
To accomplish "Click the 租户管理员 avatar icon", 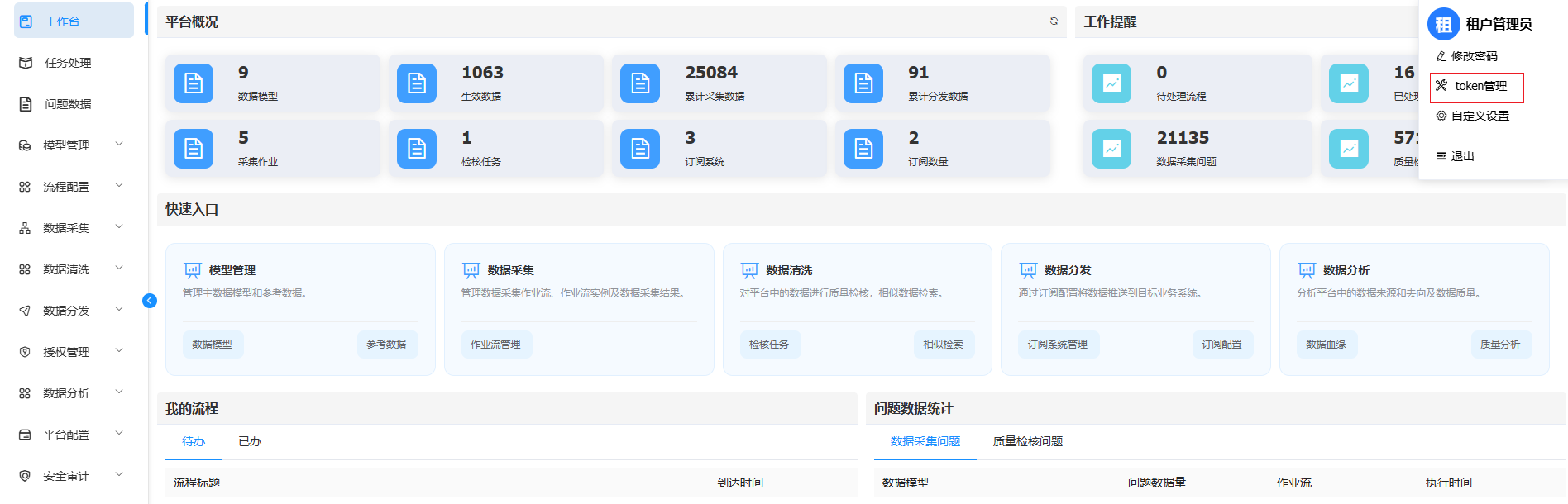I will [x=1443, y=25].
